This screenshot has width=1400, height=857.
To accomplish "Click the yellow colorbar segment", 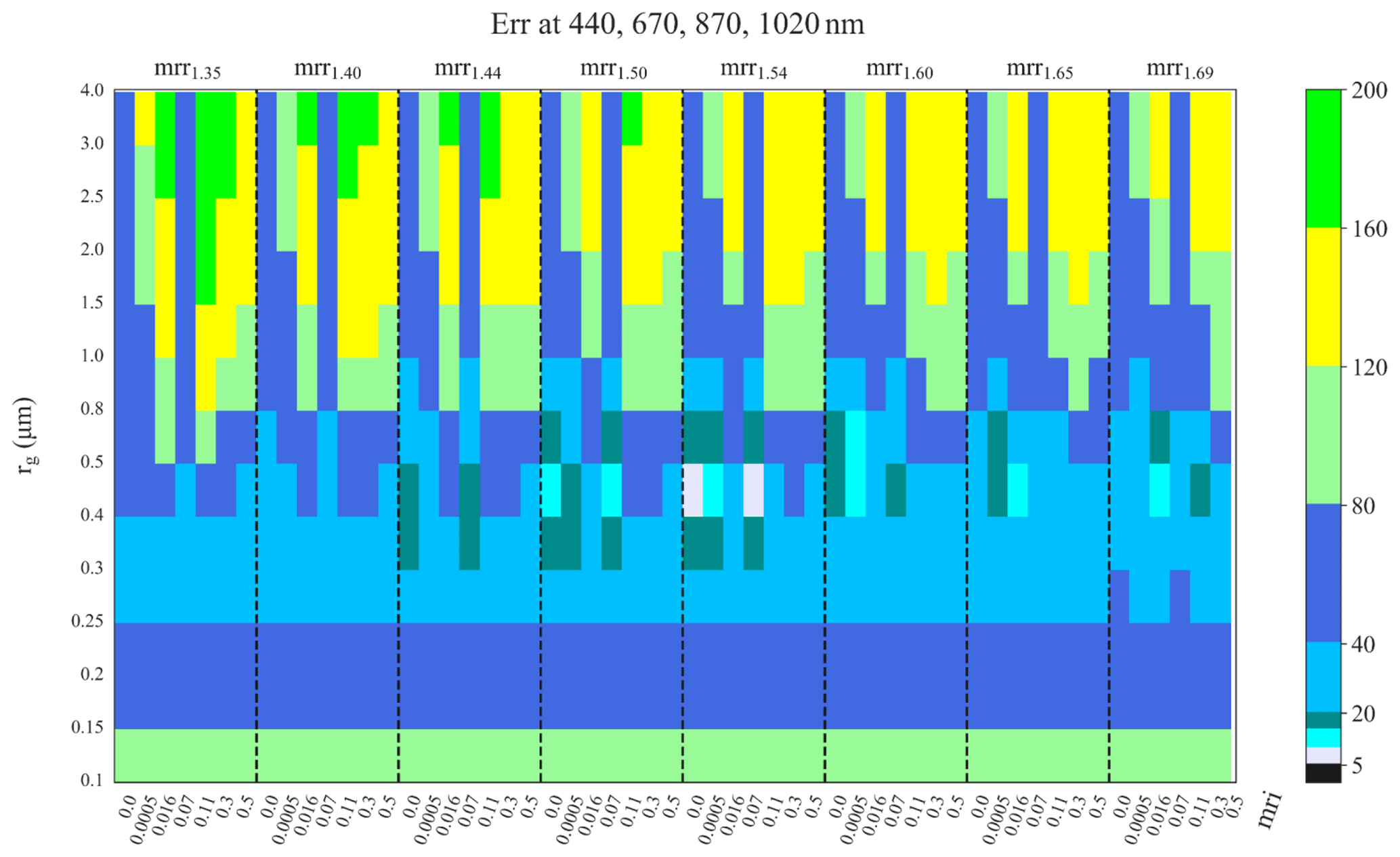I will [1323, 296].
